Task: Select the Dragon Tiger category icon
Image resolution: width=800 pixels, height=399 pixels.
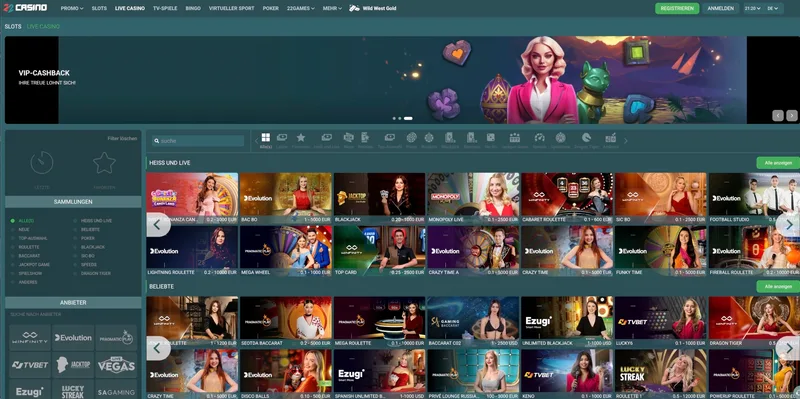Action: pos(586,137)
